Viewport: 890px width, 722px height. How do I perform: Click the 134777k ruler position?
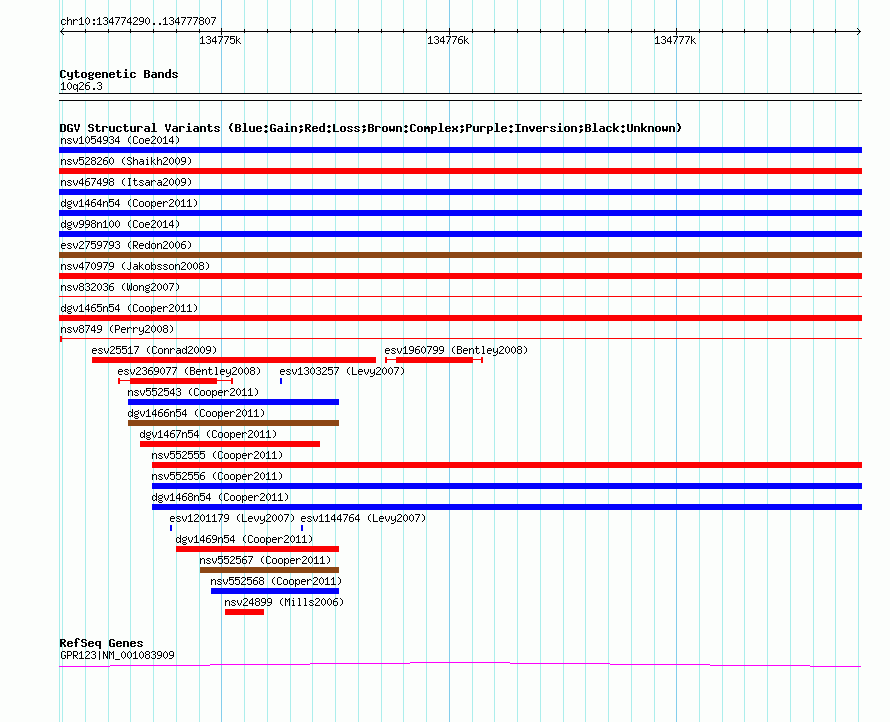tap(675, 40)
